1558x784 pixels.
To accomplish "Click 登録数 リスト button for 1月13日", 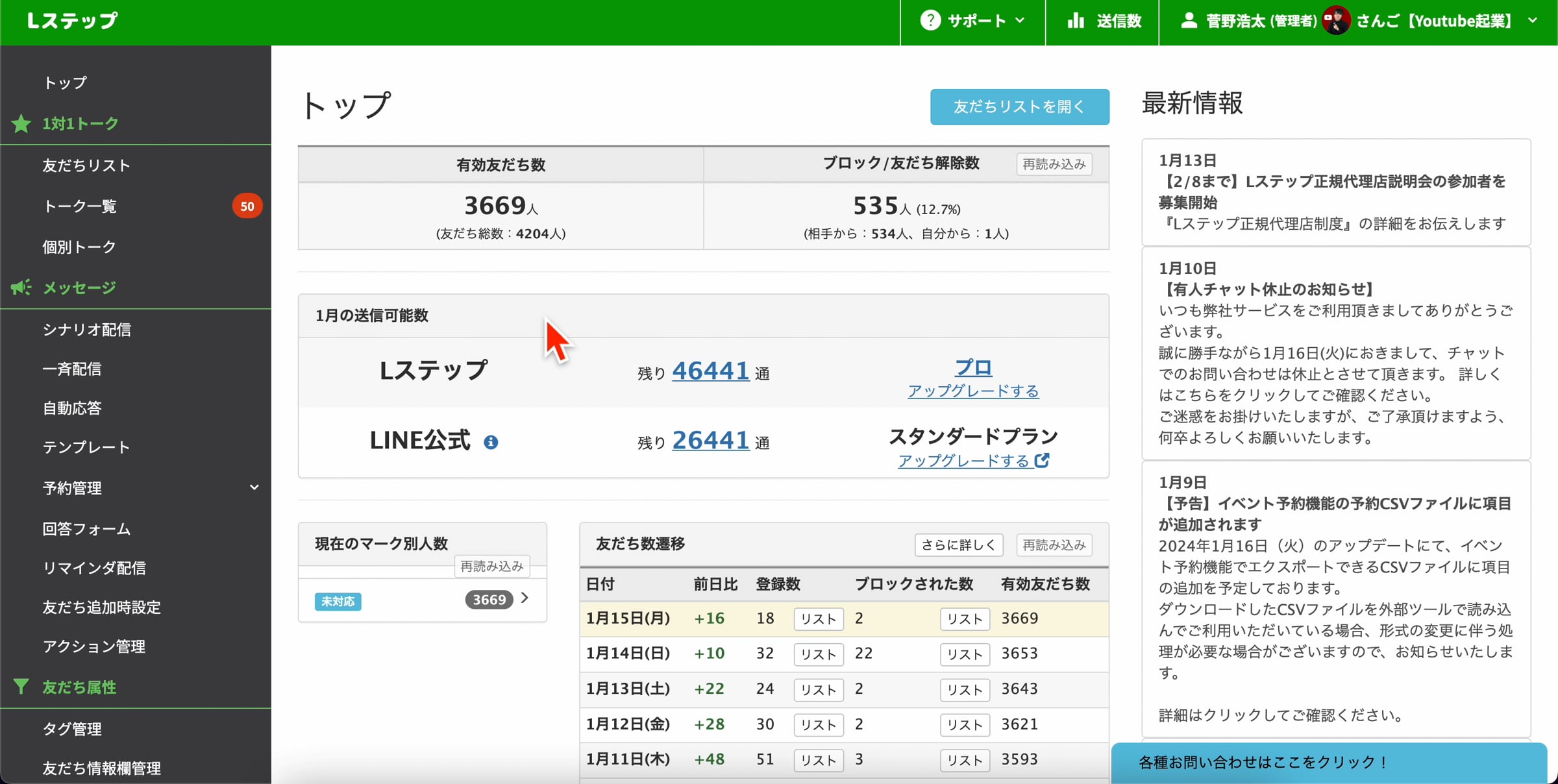I will [819, 690].
